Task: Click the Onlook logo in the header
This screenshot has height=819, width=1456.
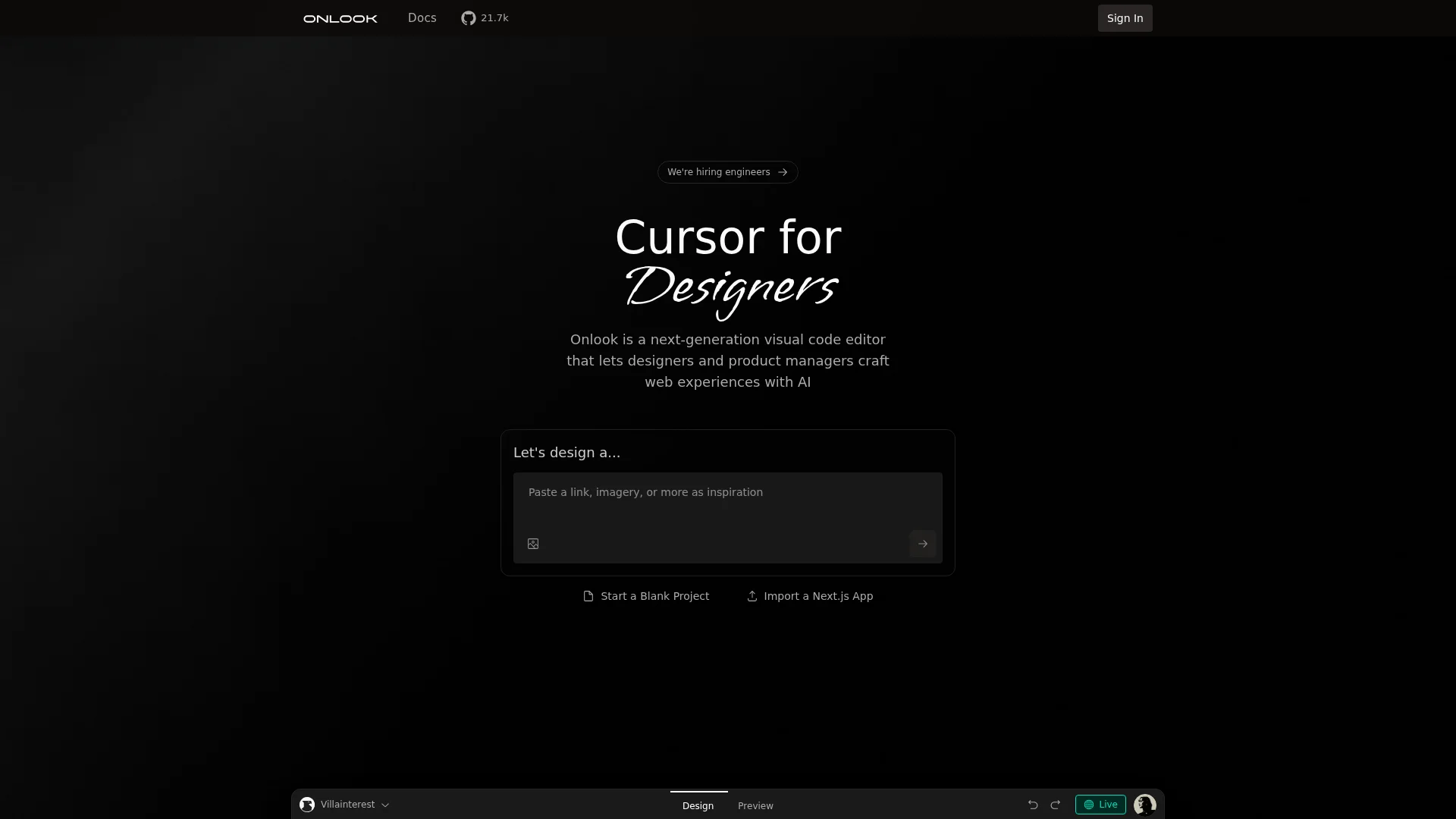Action: (x=340, y=17)
